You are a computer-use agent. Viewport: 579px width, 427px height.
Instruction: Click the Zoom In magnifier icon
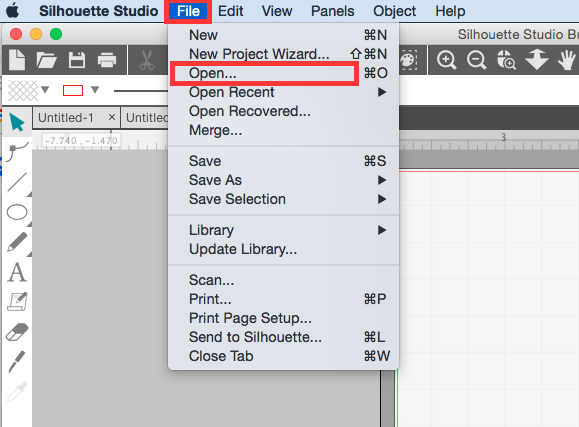[x=446, y=60]
